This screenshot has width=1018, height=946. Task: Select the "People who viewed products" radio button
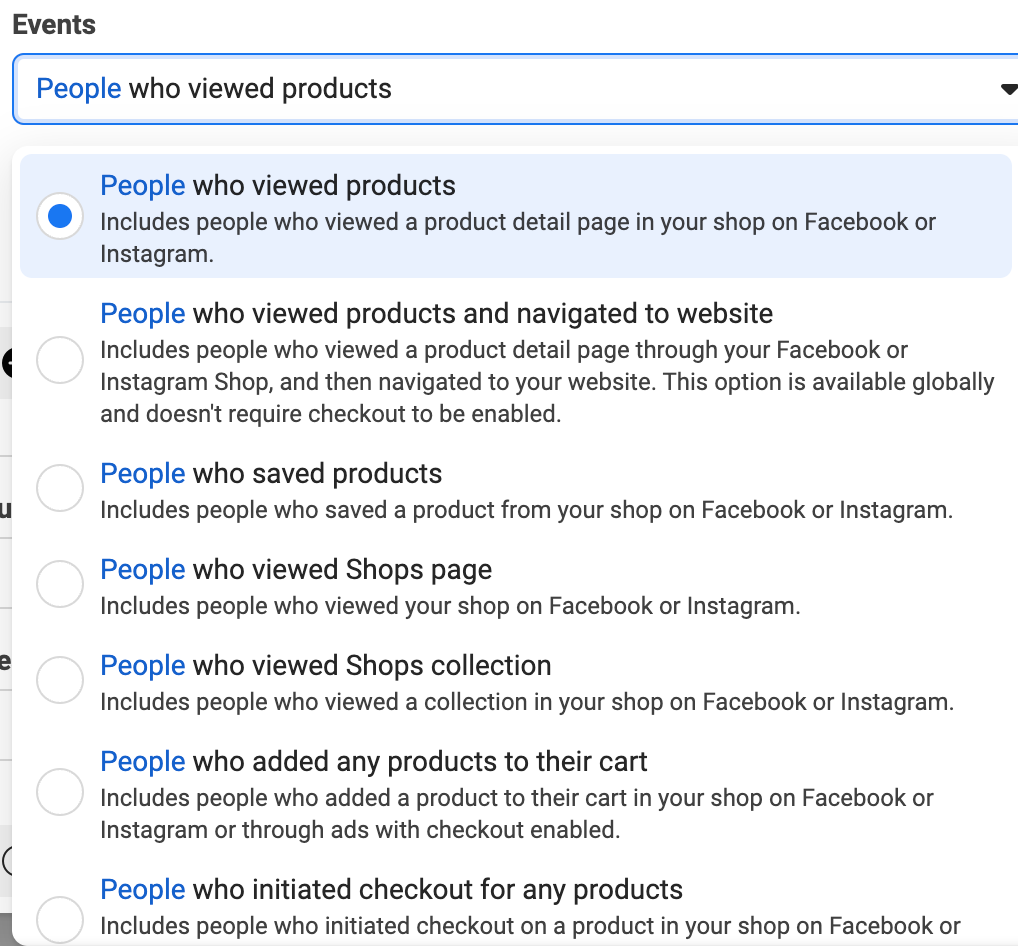59,216
